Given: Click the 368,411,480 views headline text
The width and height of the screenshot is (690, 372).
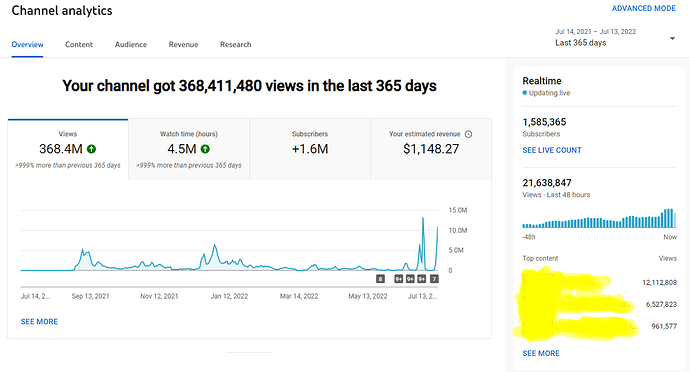Looking at the screenshot, I should (x=249, y=85).
